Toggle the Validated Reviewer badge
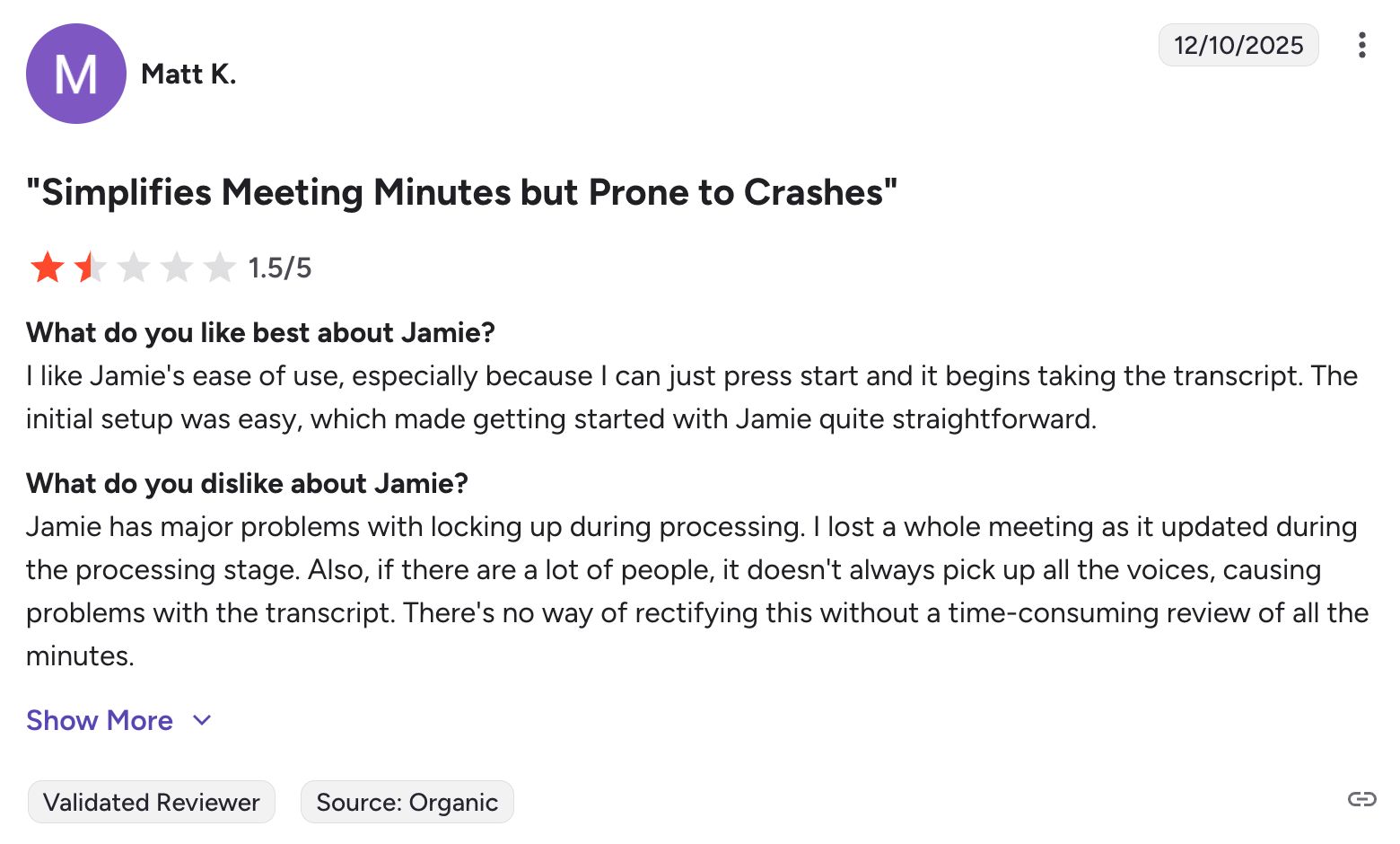 pyautogui.click(x=151, y=802)
